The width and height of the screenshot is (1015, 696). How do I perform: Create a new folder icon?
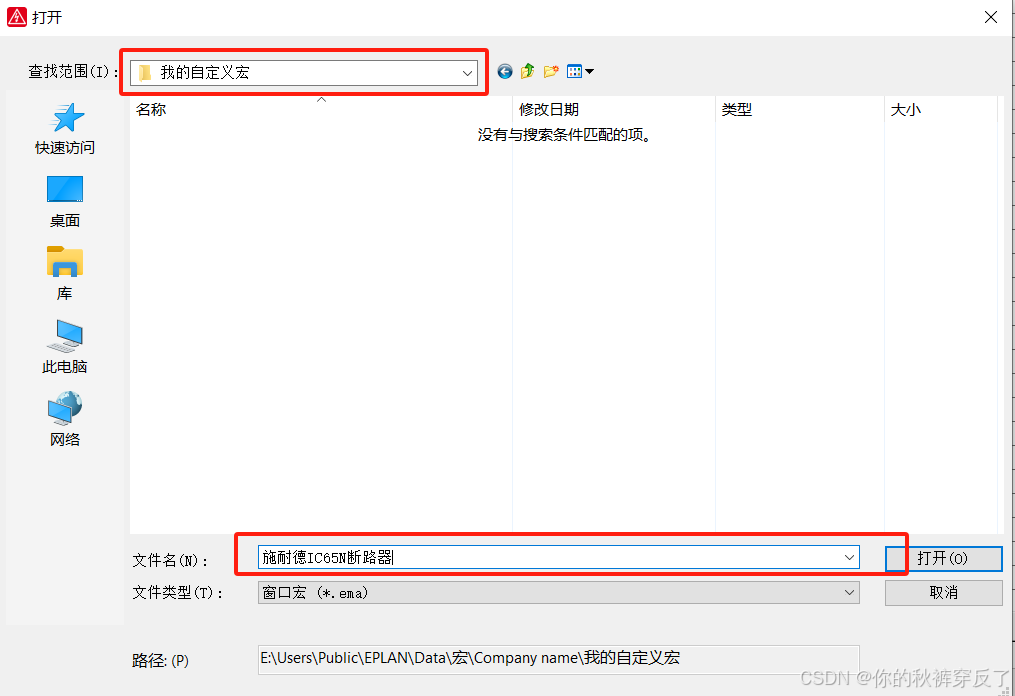[x=551, y=71]
